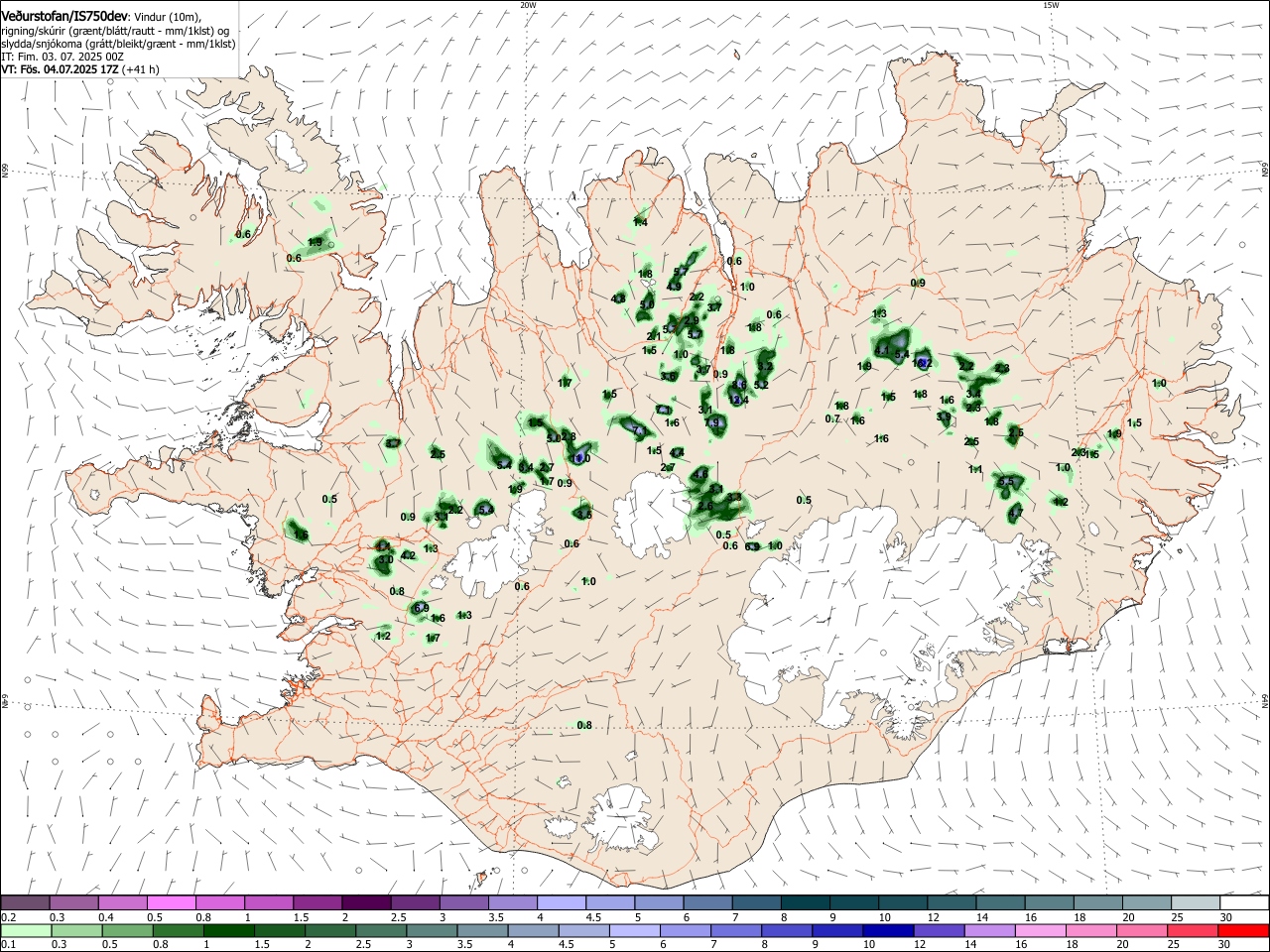Click the white legend swatch above the upper 30 label
The width and height of the screenshot is (1270, 952).
(1242, 903)
